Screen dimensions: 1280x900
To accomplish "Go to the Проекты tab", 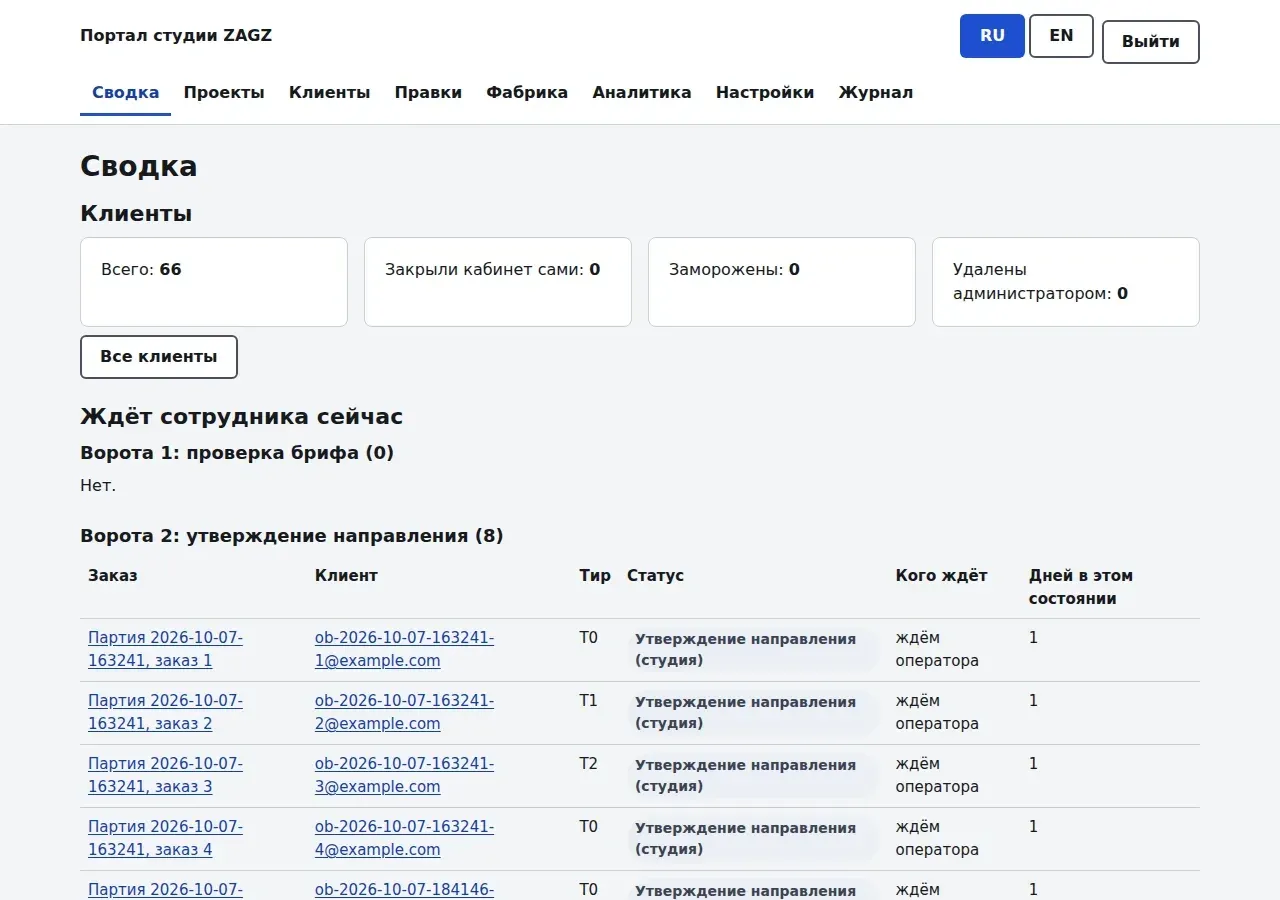I will (x=224, y=93).
